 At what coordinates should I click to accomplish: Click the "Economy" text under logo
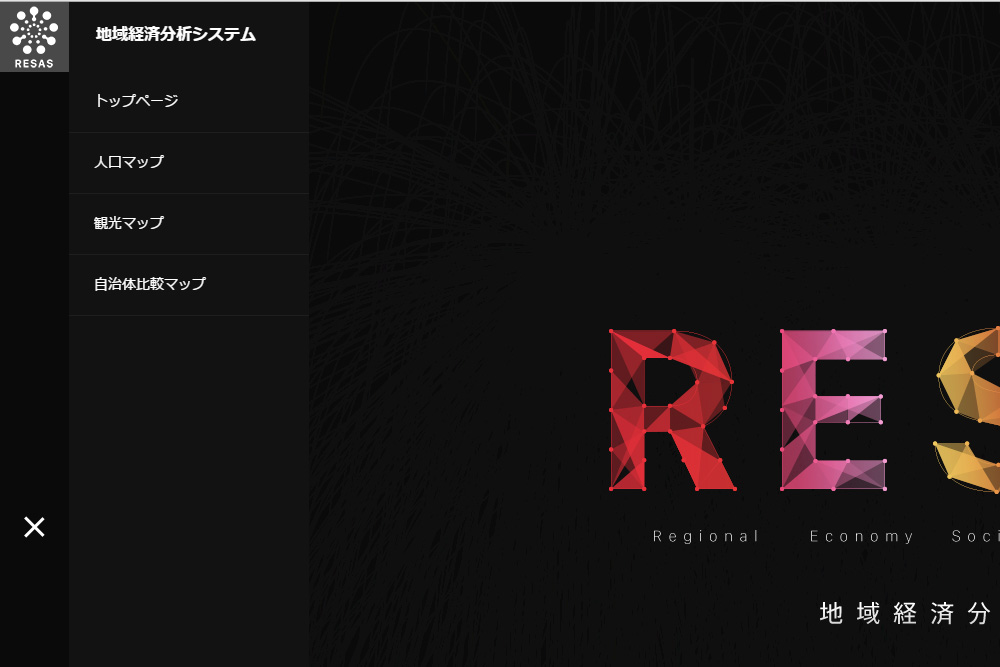click(862, 537)
